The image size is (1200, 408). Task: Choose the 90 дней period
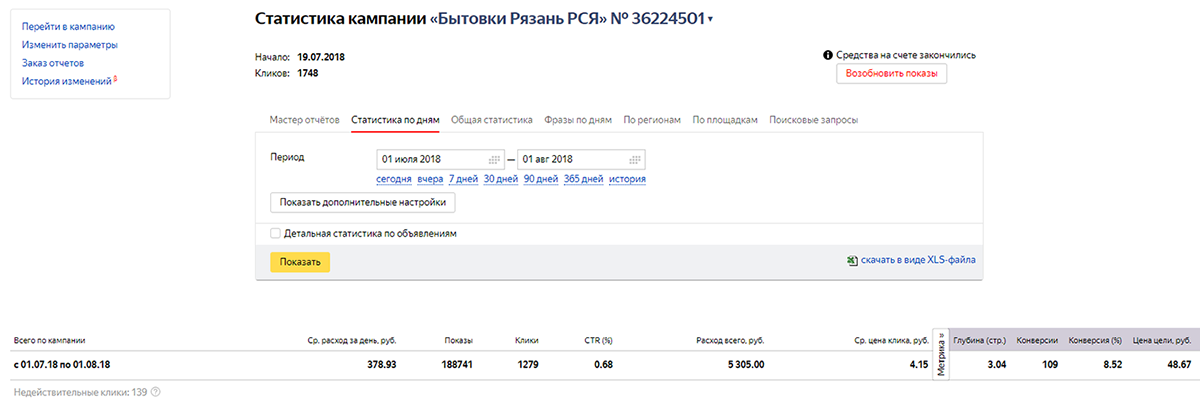click(x=541, y=179)
